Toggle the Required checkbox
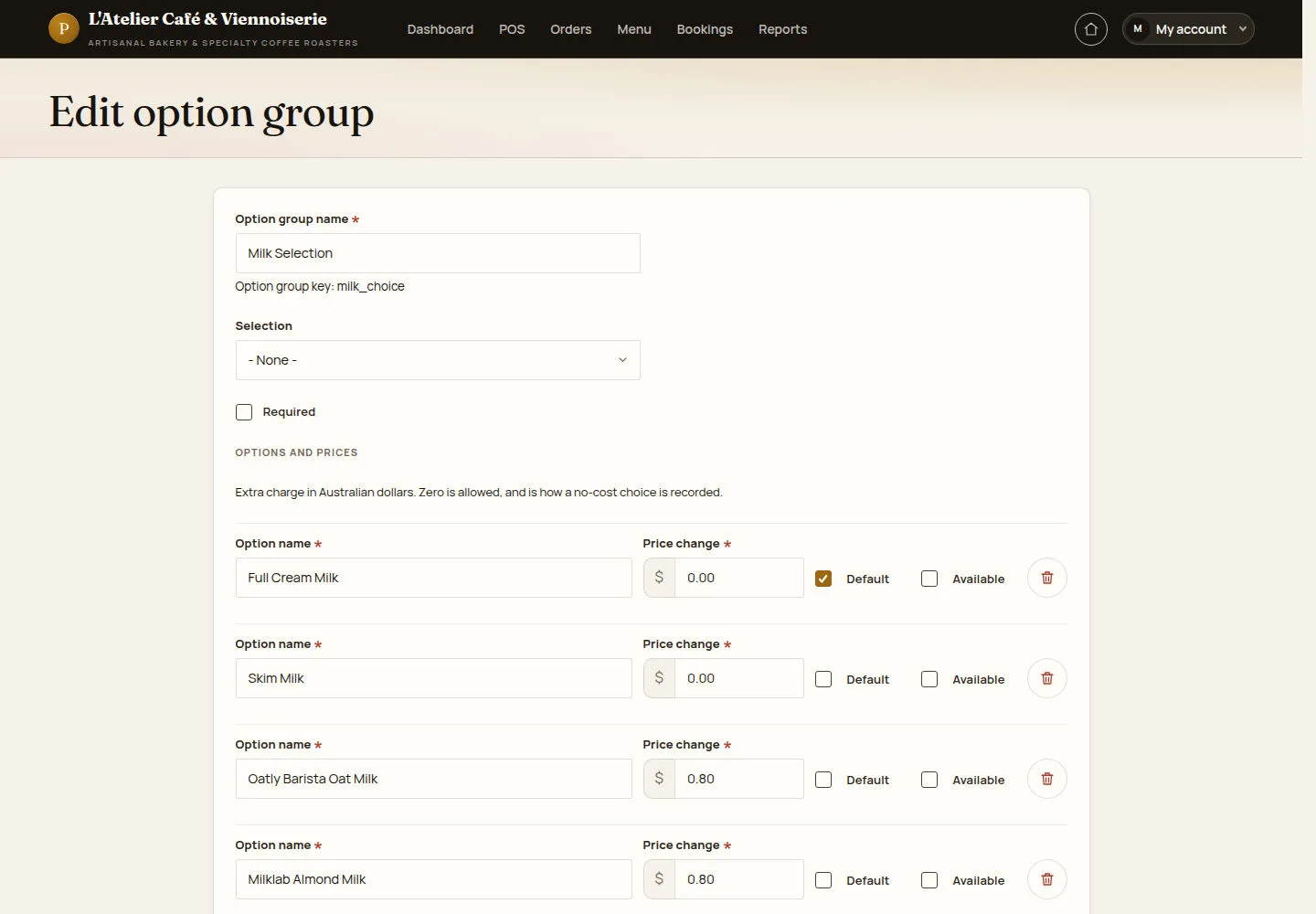1316x914 pixels. click(x=244, y=412)
